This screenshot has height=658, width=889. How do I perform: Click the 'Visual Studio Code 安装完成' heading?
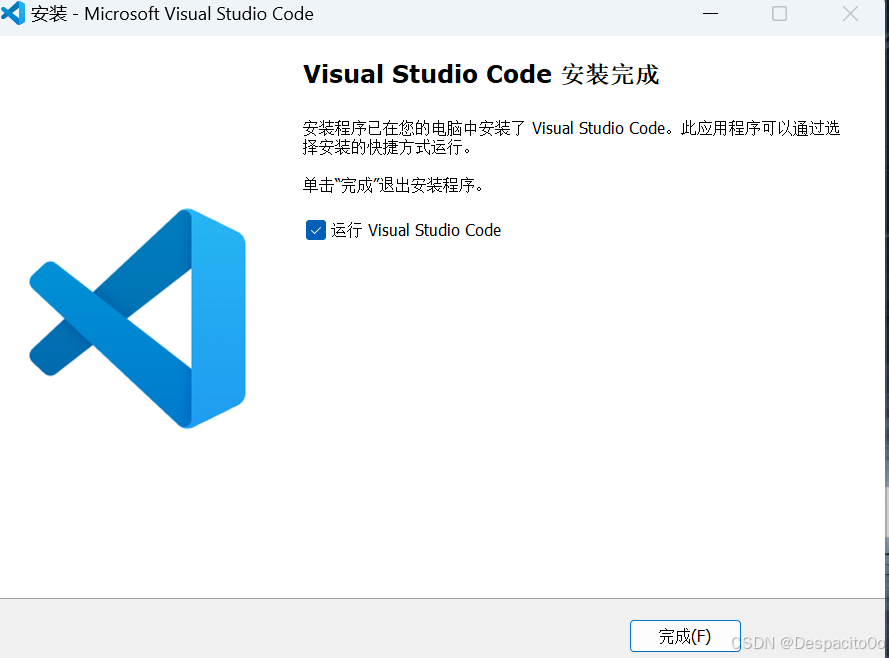(481, 74)
